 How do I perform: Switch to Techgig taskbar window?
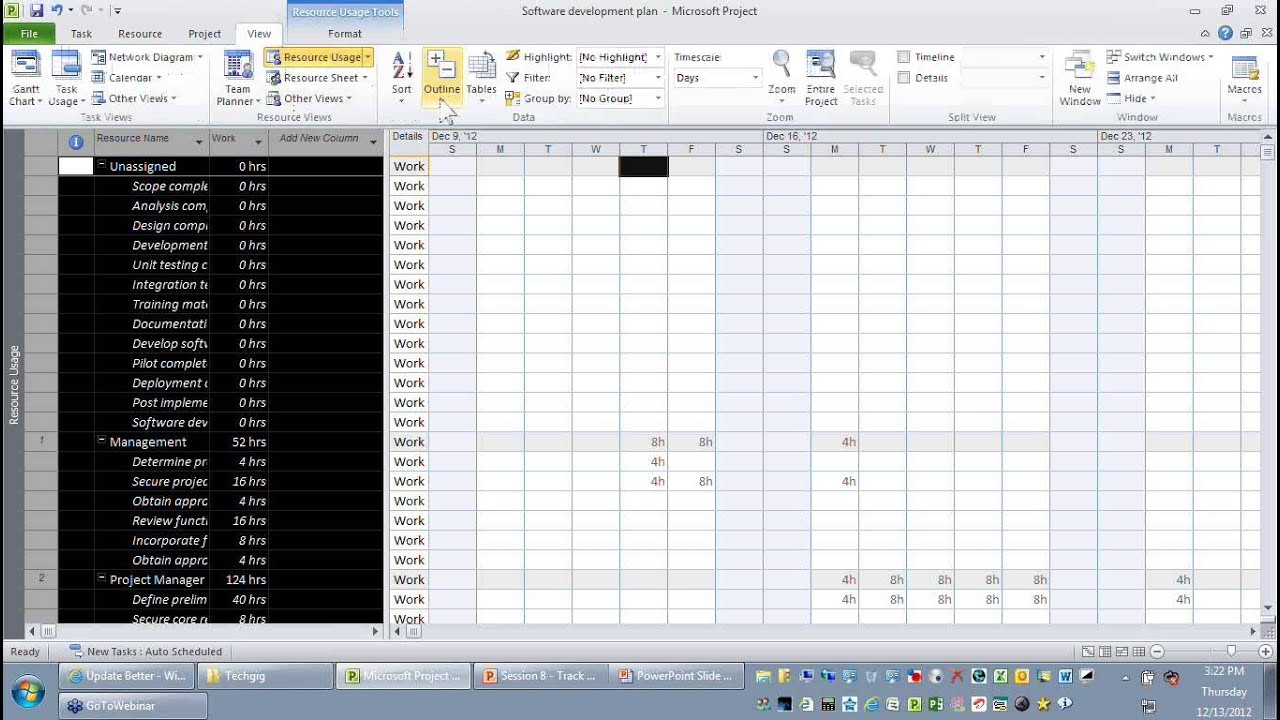[x=265, y=676]
